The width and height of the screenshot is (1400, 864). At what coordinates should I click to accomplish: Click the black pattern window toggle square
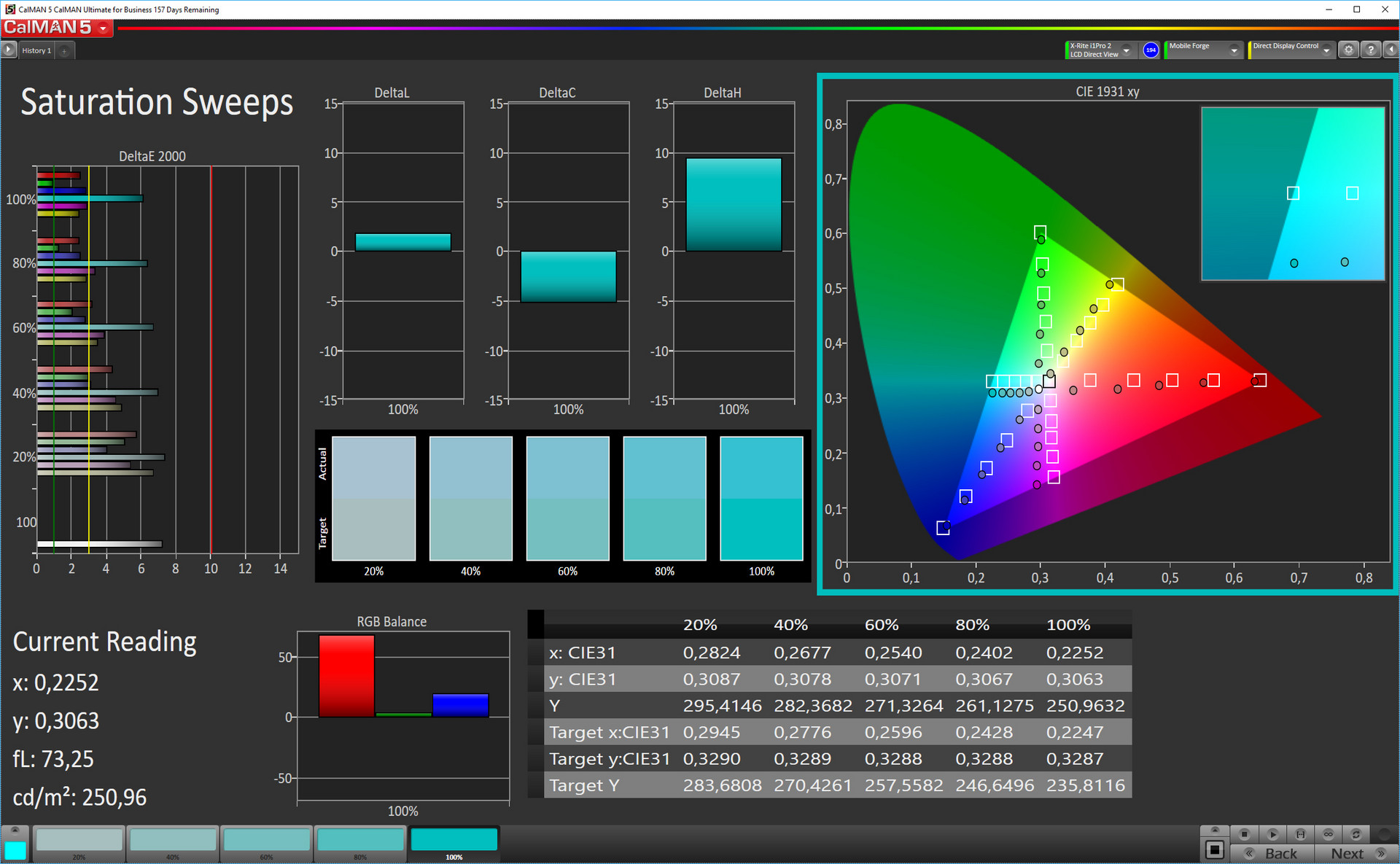[1214, 849]
